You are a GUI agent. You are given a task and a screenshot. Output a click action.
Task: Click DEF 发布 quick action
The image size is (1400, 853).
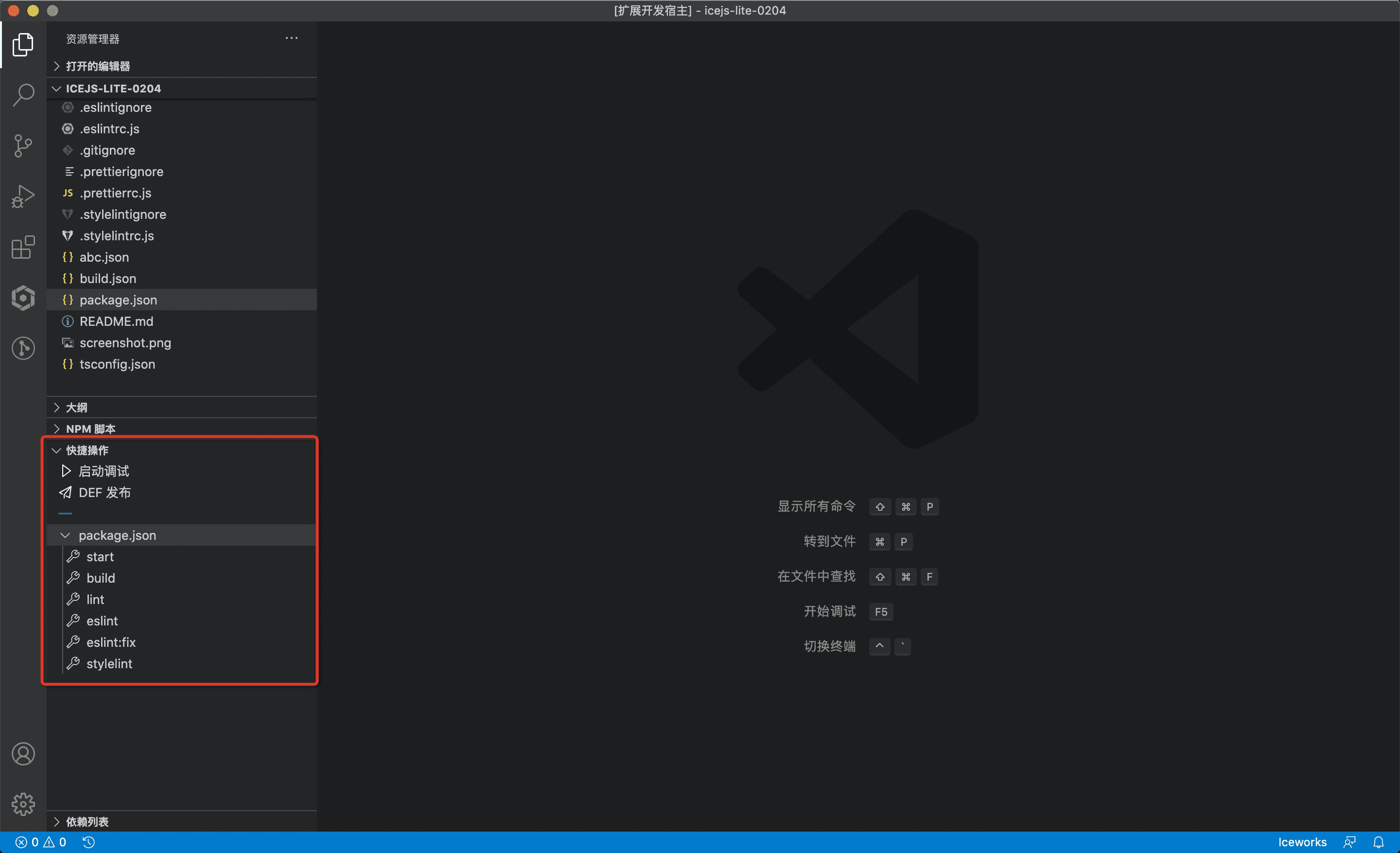105,492
